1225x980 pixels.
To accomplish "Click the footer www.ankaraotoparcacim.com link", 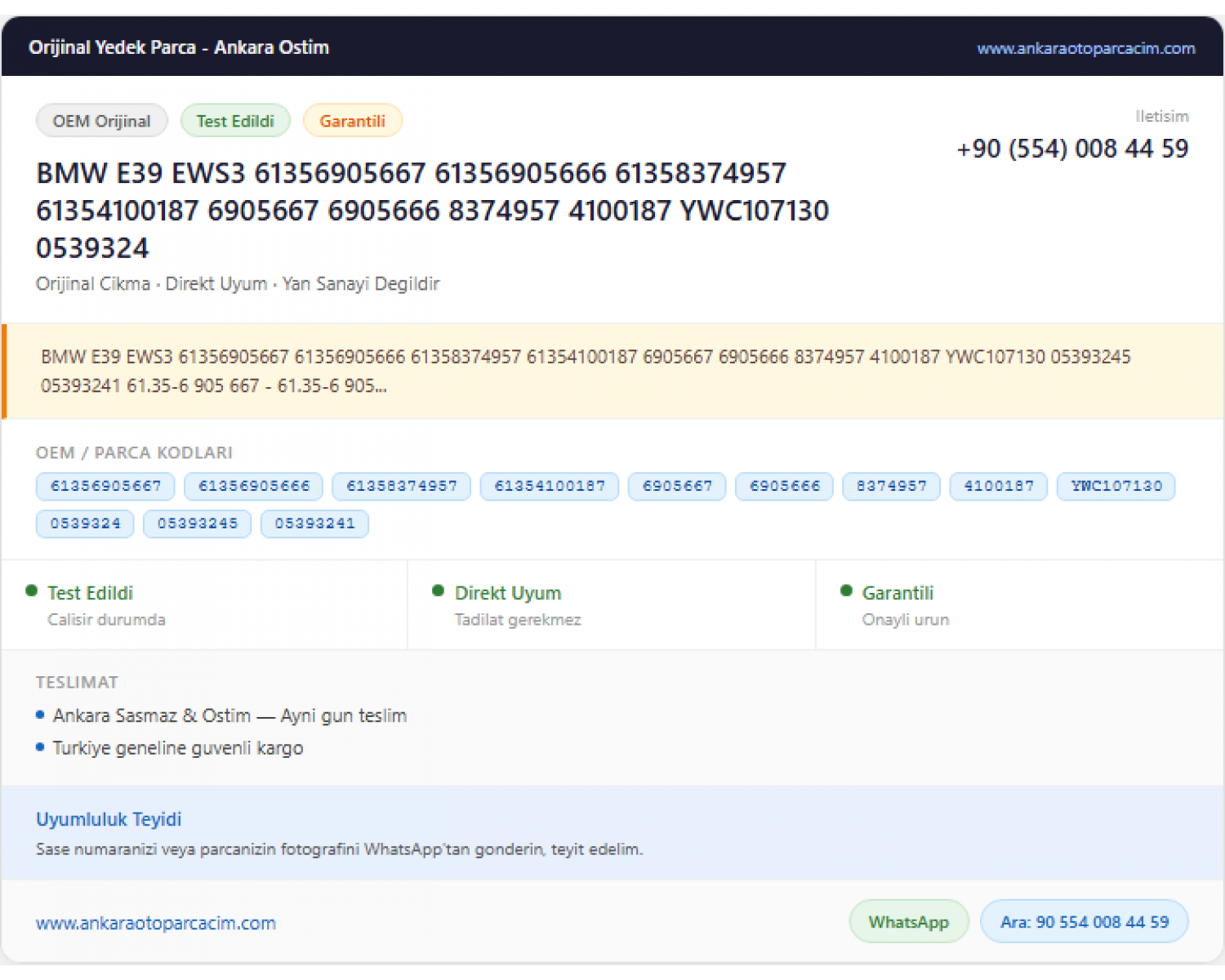I will (x=156, y=923).
